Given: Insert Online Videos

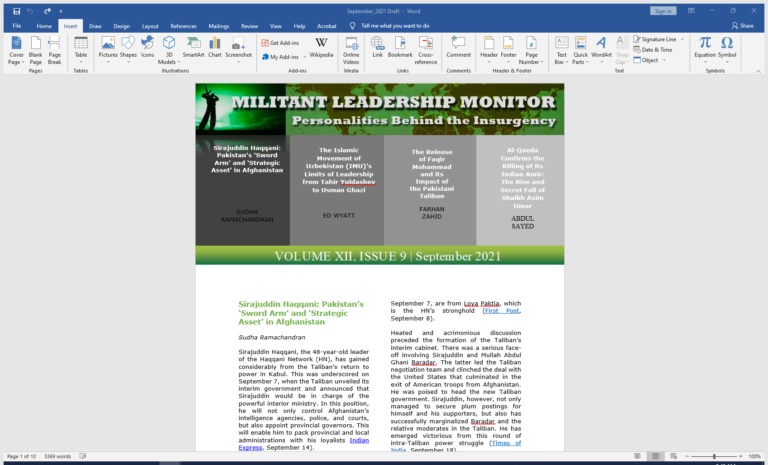Looking at the screenshot, I should pos(351,50).
